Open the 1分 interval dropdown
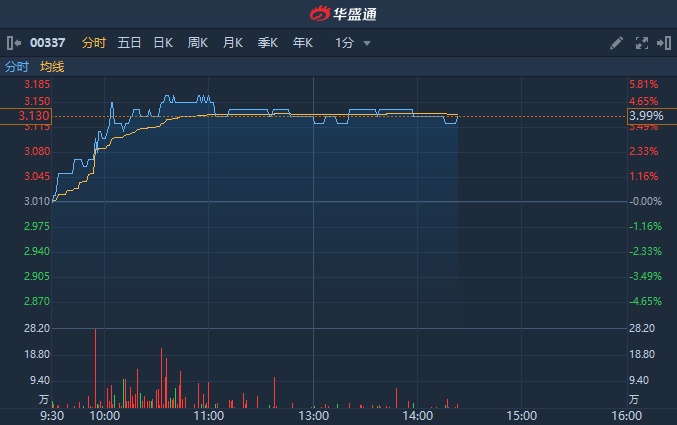 point(344,43)
